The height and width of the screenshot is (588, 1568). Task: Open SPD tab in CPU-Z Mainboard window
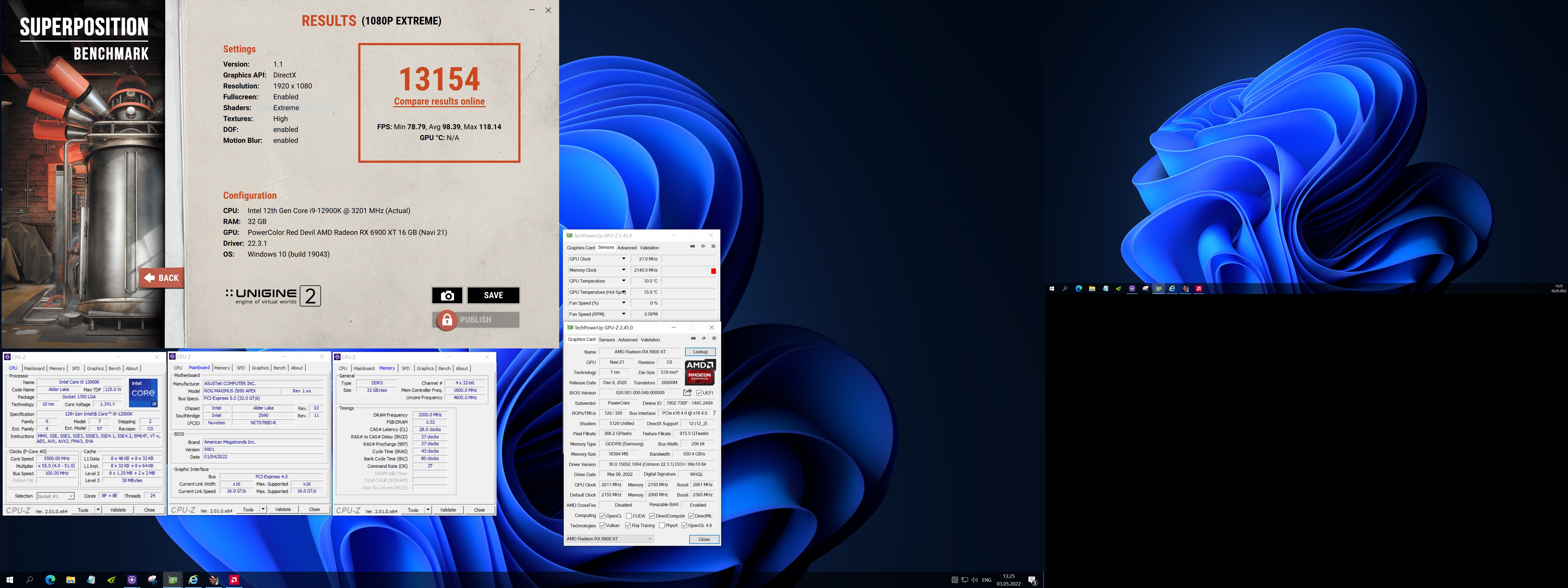click(x=240, y=368)
